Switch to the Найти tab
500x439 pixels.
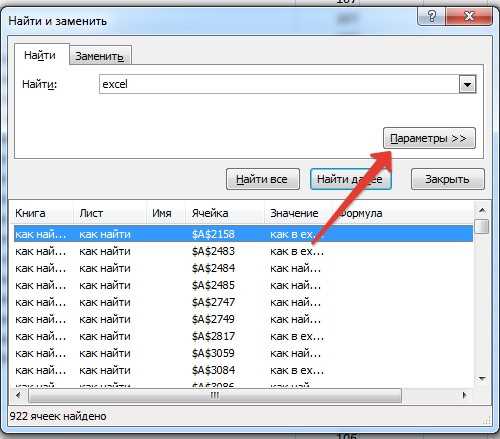pyautogui.click(x=40, y=55)
